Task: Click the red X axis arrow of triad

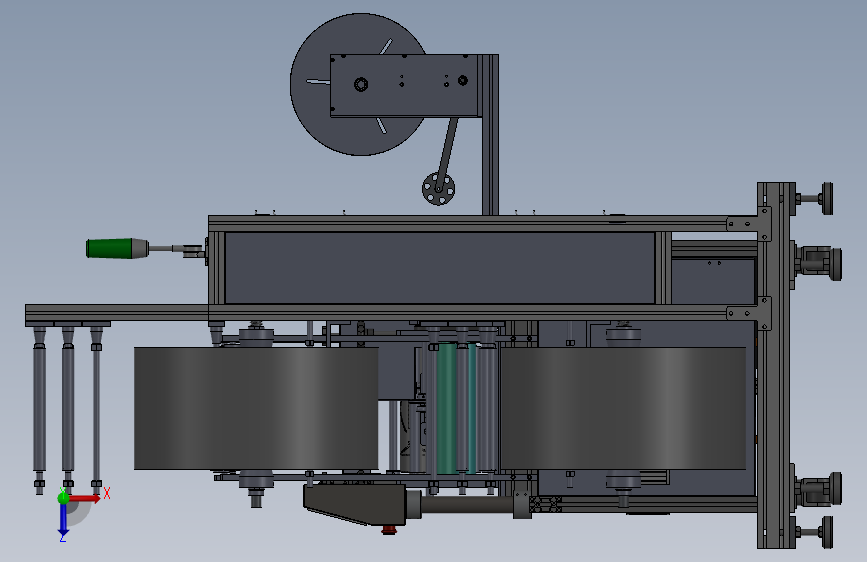Action: coord(85,498)
